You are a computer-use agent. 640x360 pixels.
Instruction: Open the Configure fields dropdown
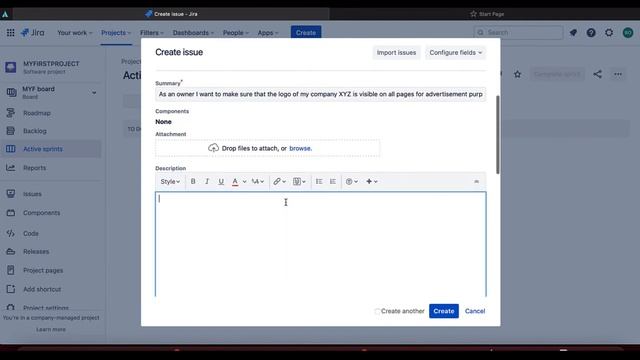[x=456, y=53]
